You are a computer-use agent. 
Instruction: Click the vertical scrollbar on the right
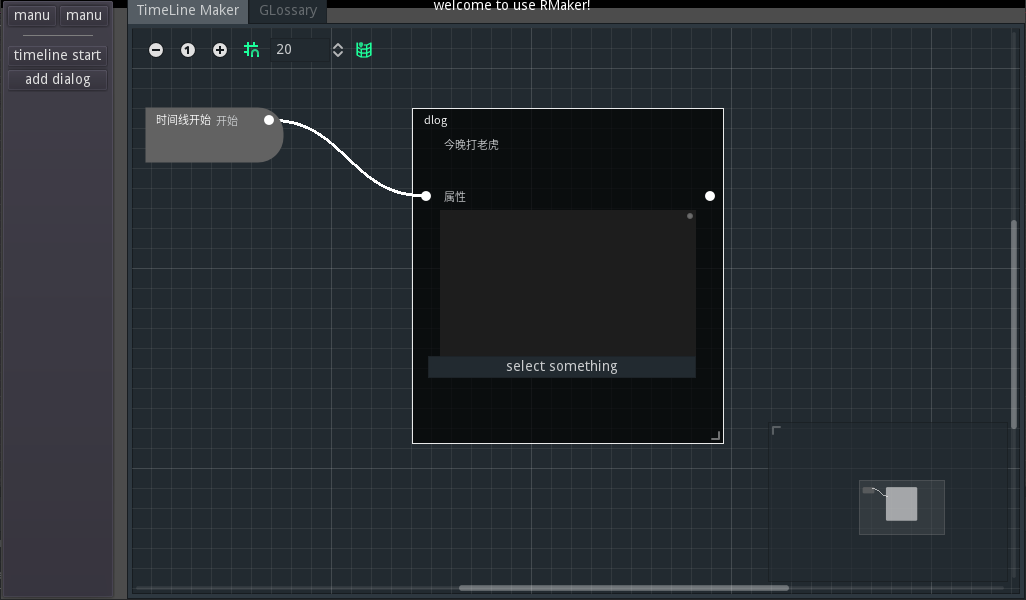1014,325
